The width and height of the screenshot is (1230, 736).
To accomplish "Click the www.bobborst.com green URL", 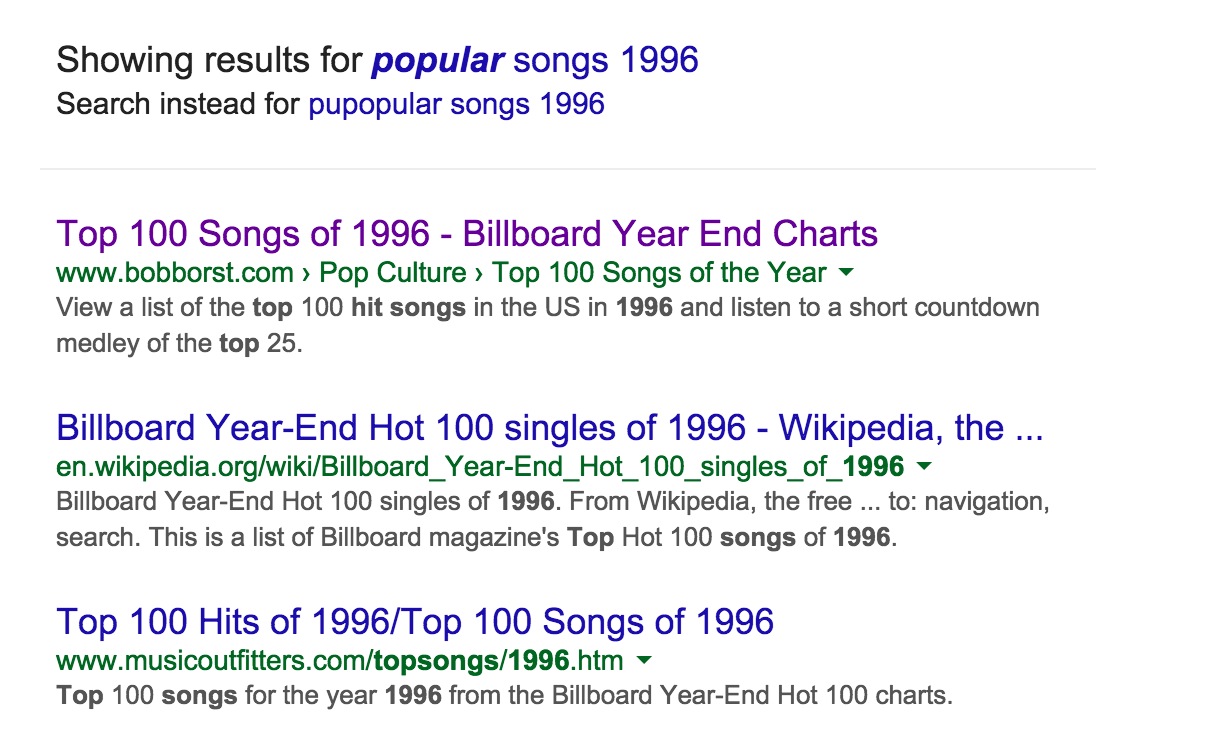I will pos(175,273).
